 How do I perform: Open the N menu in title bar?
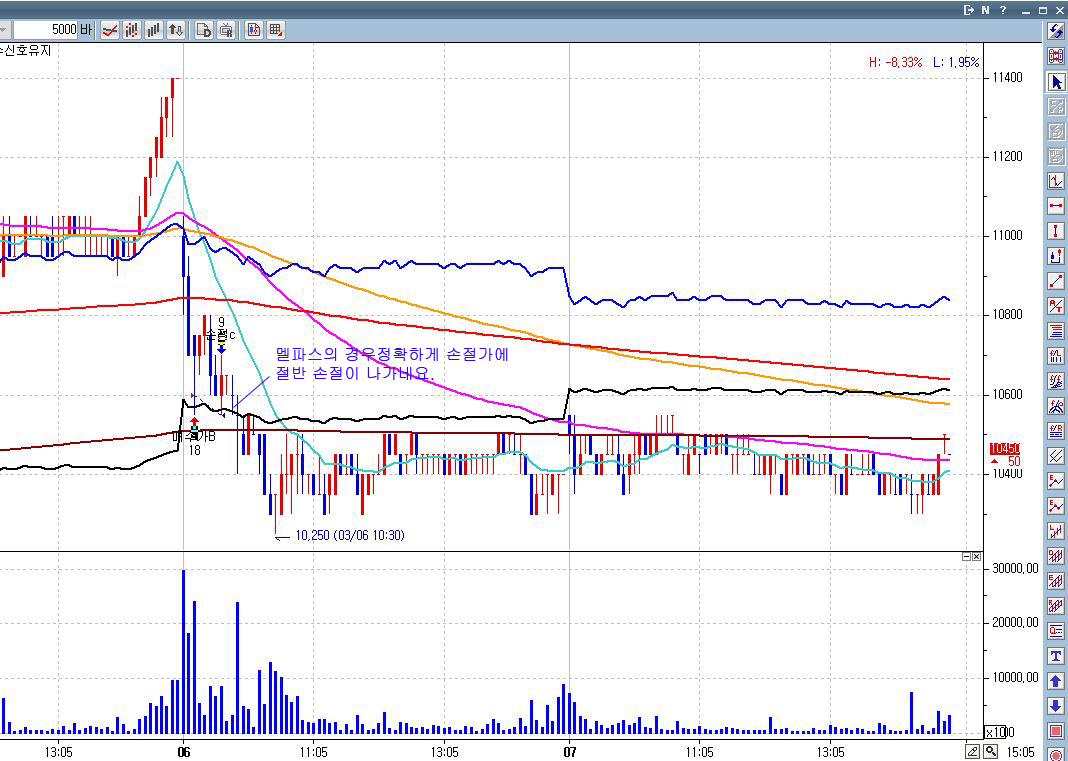(x=986, y=10)
